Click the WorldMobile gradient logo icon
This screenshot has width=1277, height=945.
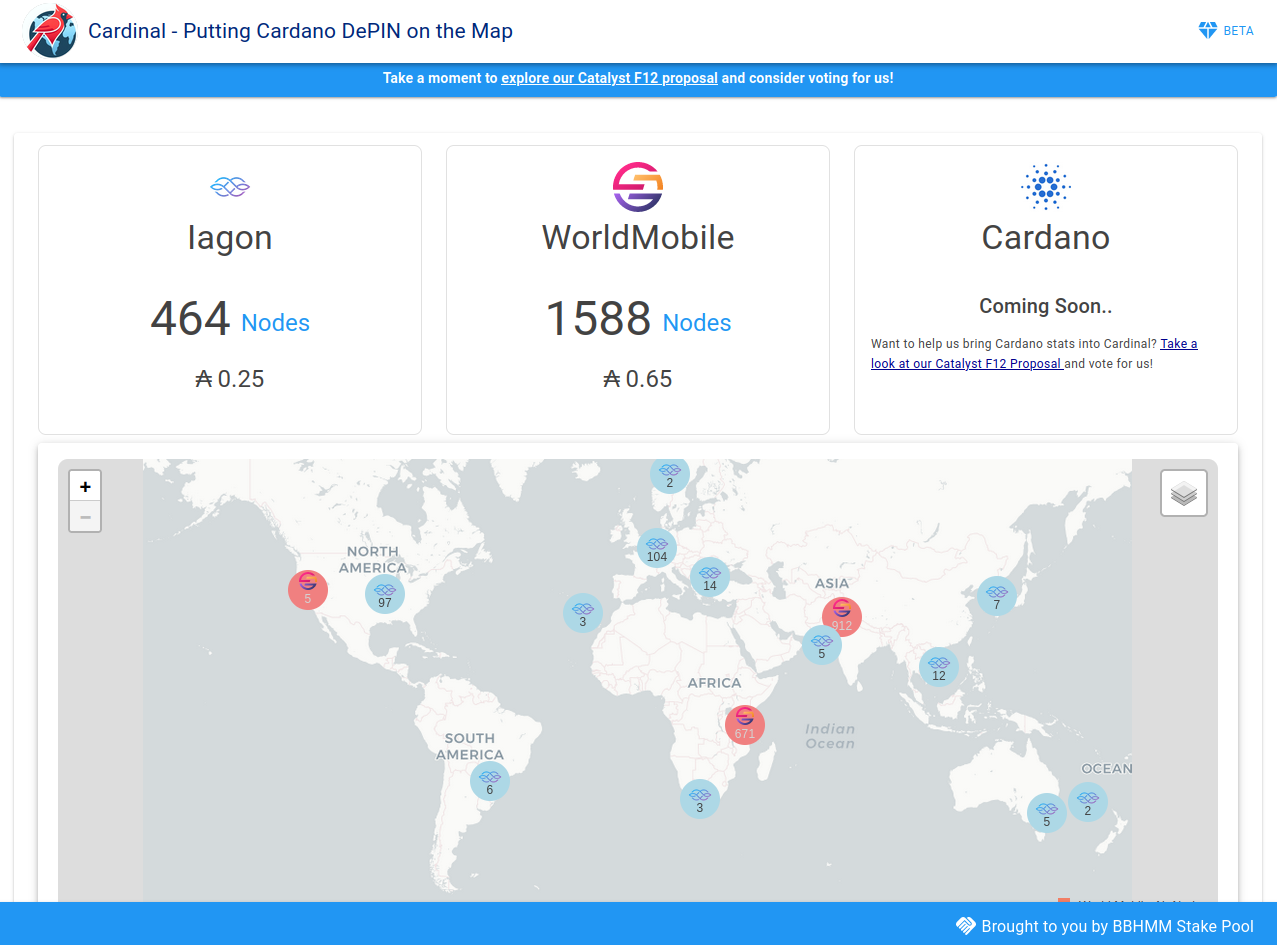point(637,185)
